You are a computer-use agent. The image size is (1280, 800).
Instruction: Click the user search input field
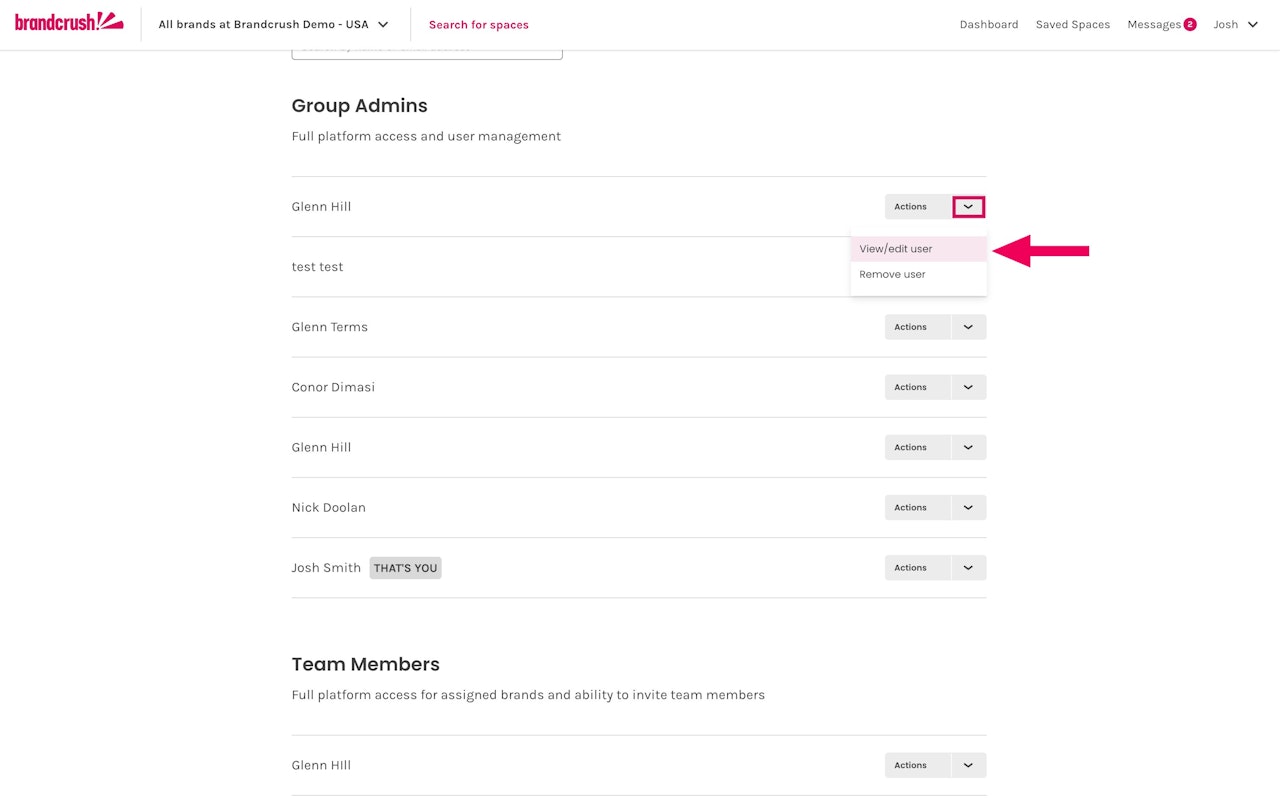coord(426,50)
